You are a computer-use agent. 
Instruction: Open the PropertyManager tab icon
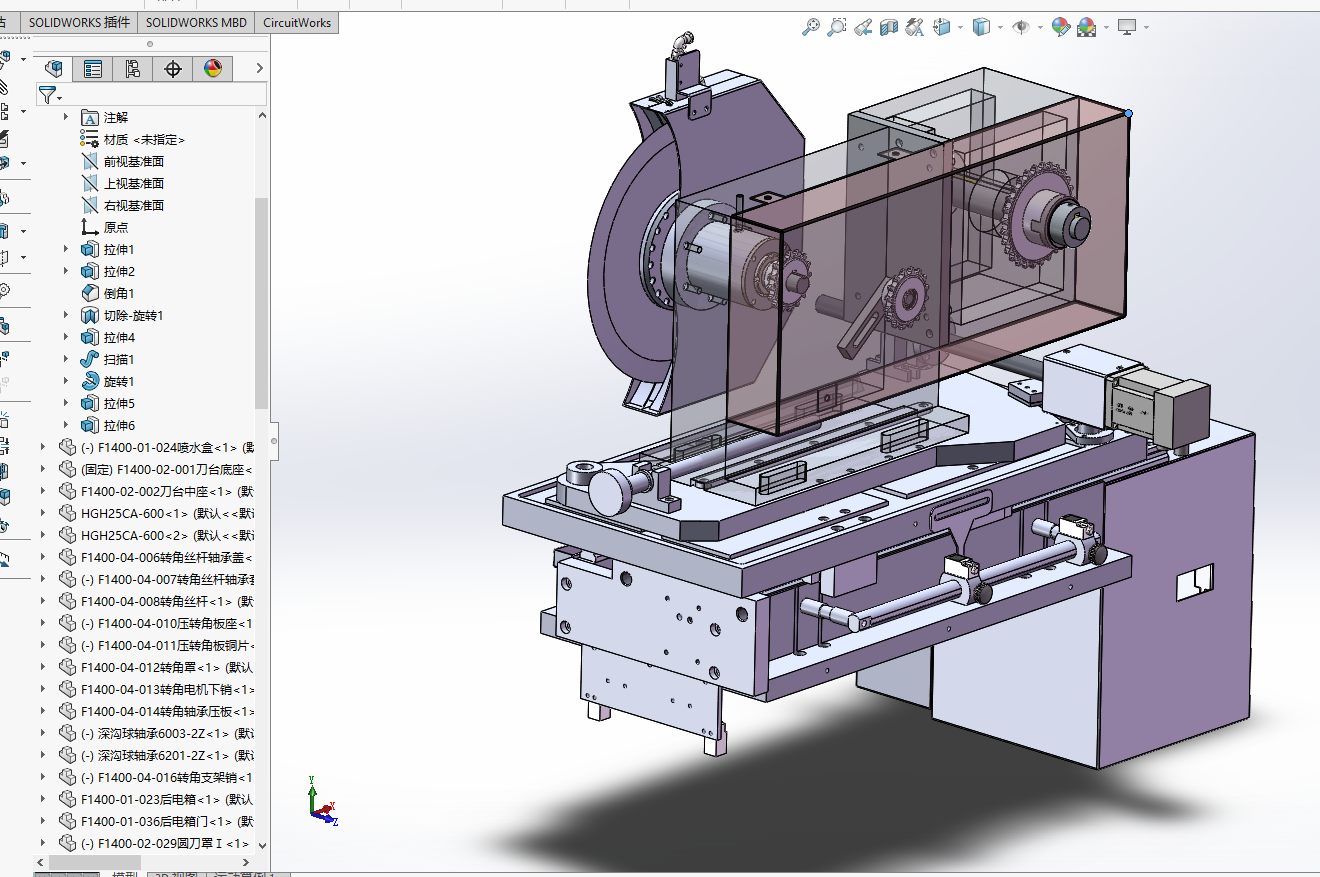pos(93,69)
